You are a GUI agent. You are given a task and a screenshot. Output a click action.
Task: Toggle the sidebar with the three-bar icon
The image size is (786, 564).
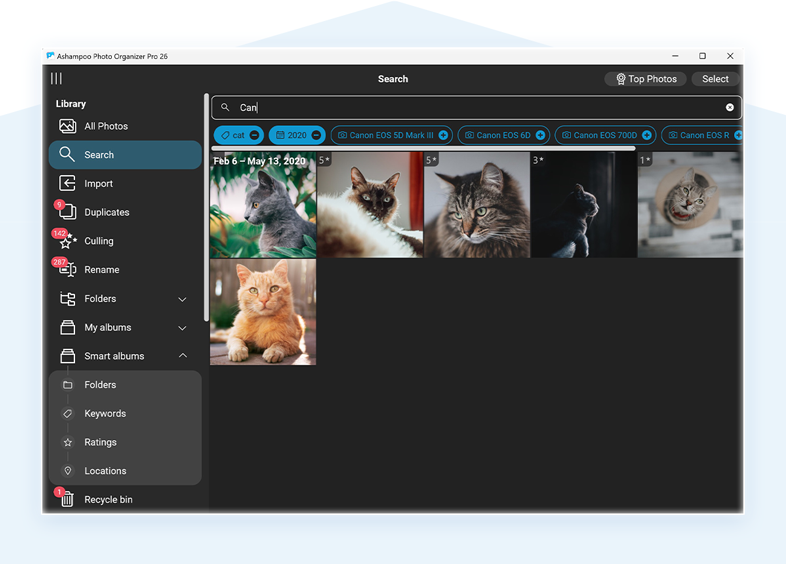pyautogui.click(x=56, y=78)
